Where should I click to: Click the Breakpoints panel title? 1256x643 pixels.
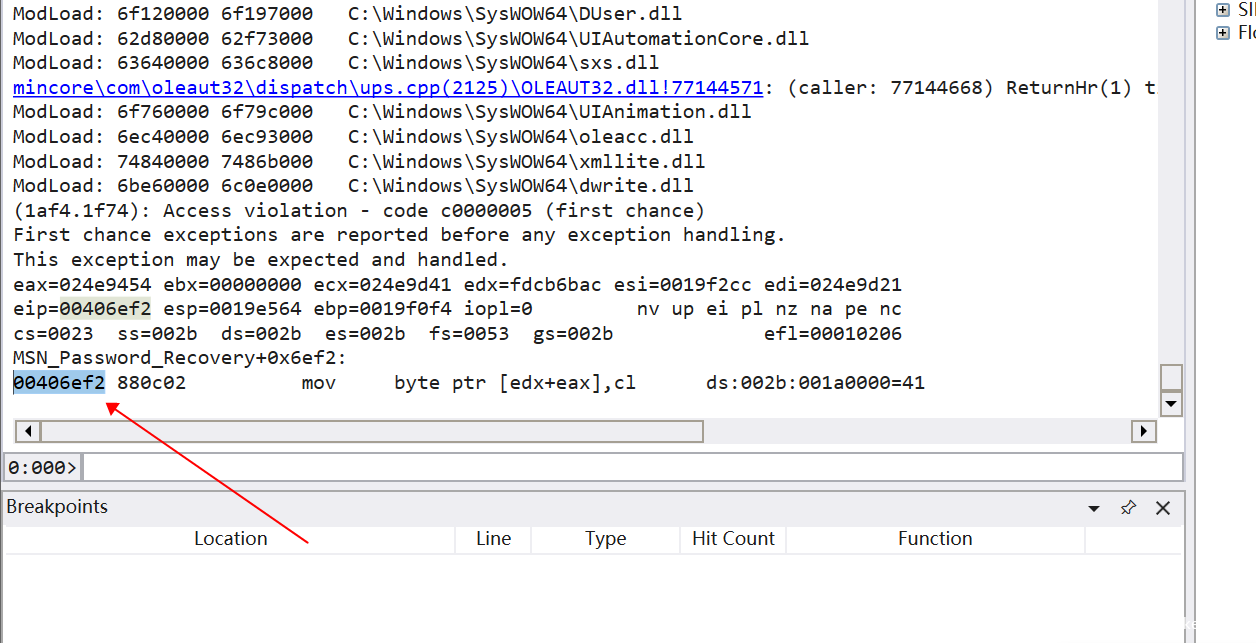pyautogui.click(x=57, y=507)
